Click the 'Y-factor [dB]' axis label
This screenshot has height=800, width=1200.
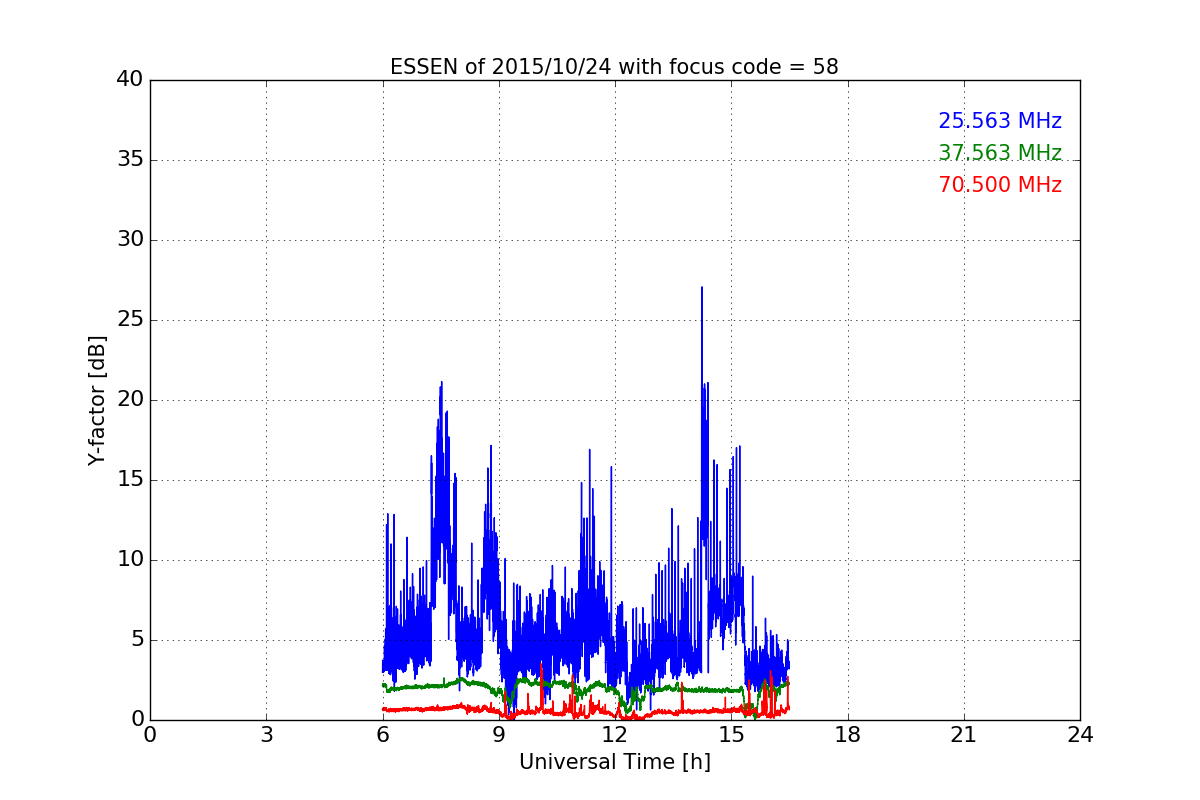[x=96, y=400]
